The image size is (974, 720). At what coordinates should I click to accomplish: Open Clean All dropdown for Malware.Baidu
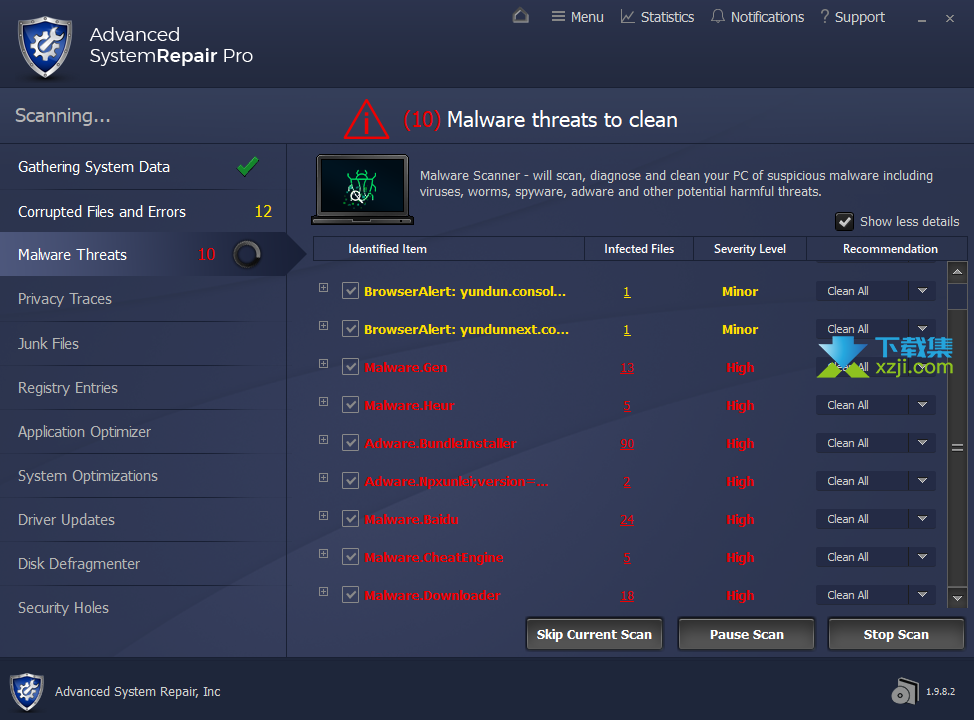coord(922,519)
